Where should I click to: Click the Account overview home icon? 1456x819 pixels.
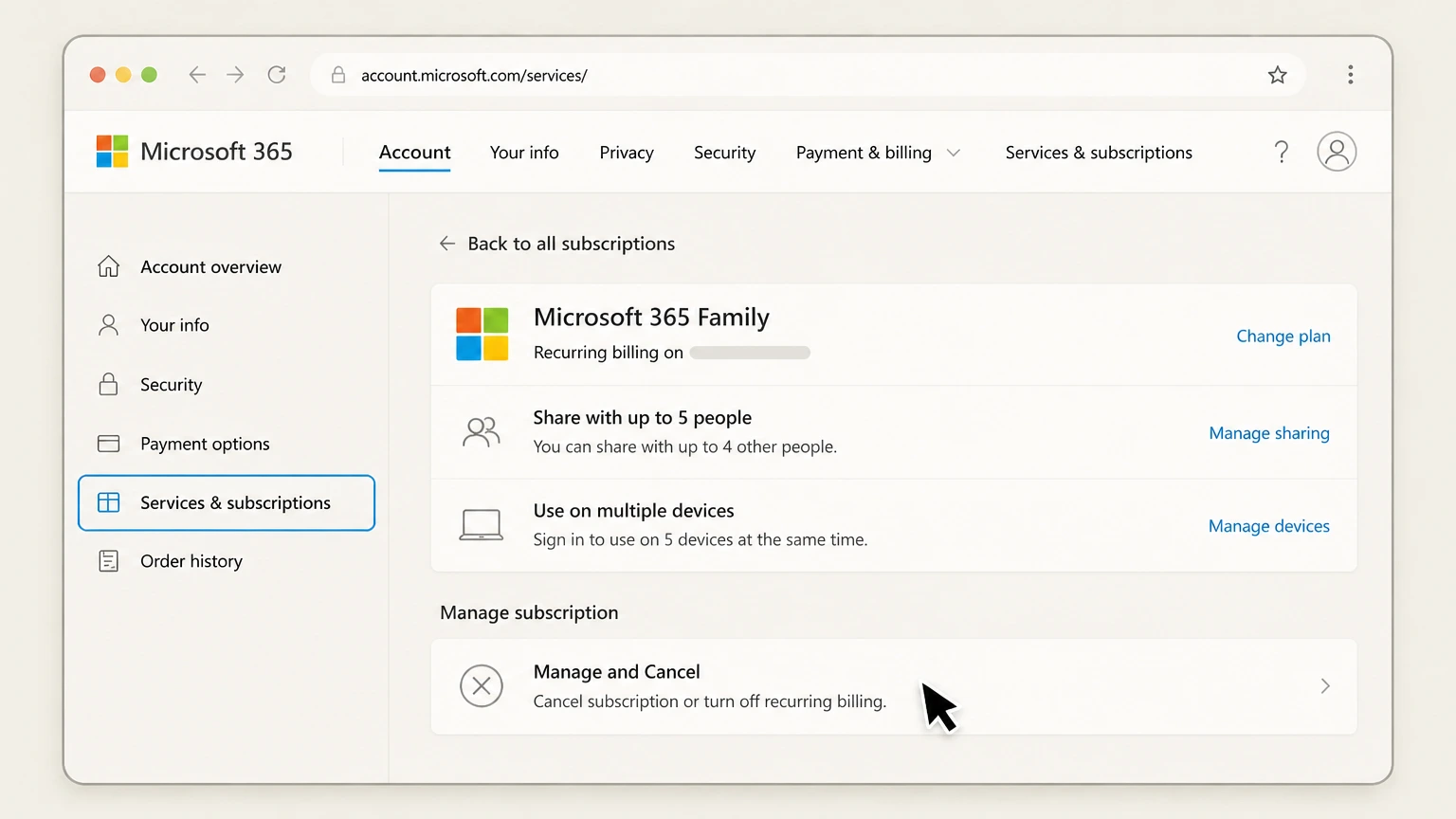tap(109, 266)
